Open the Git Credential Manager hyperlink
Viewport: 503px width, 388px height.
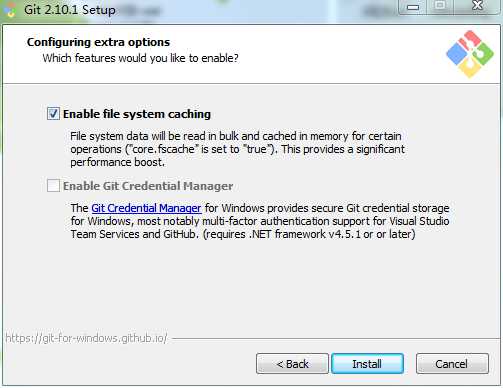146,208
